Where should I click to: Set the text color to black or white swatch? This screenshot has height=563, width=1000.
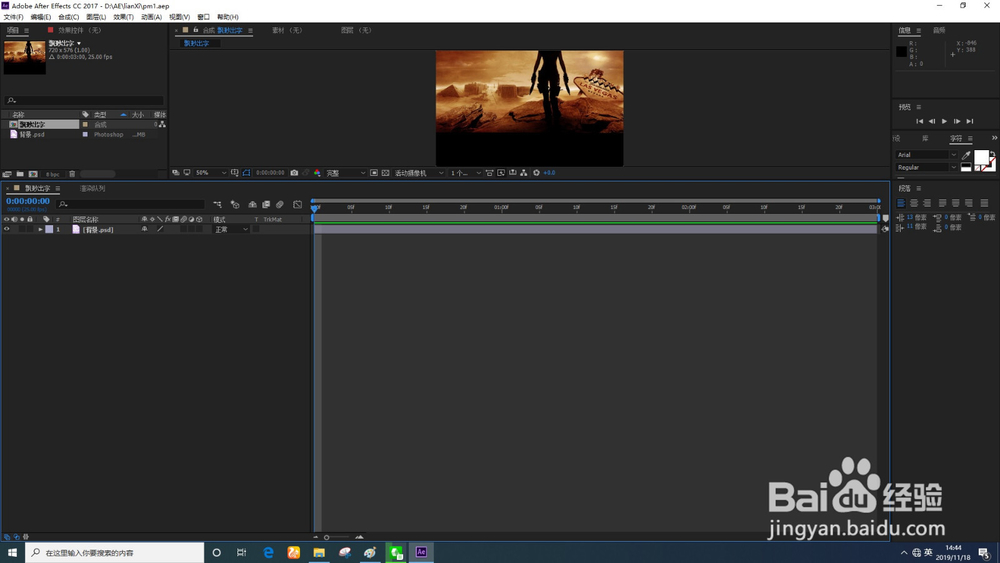pos(966,167)
